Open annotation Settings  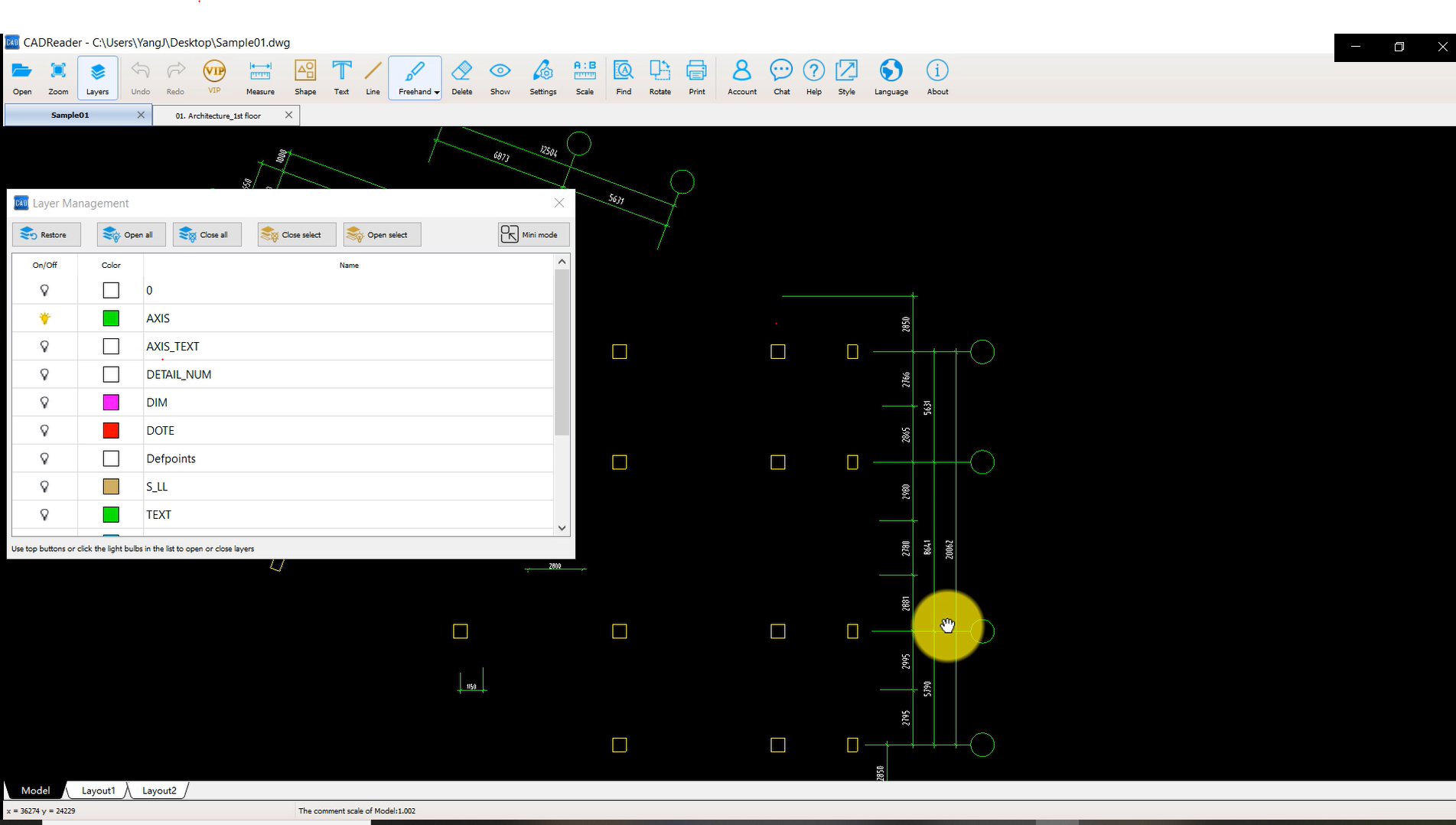point(542,77)
